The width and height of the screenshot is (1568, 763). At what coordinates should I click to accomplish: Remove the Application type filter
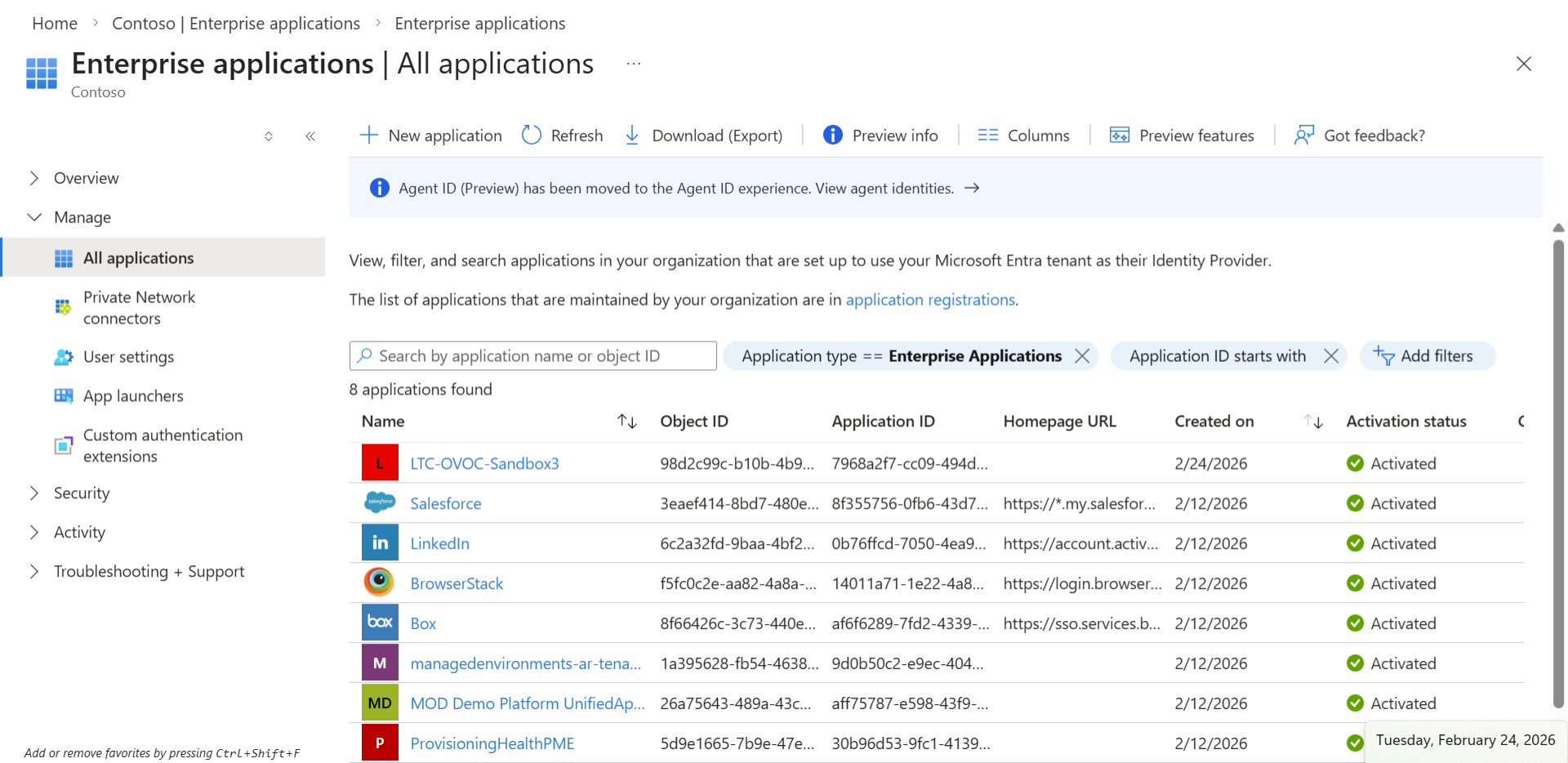click(1082, 355)
